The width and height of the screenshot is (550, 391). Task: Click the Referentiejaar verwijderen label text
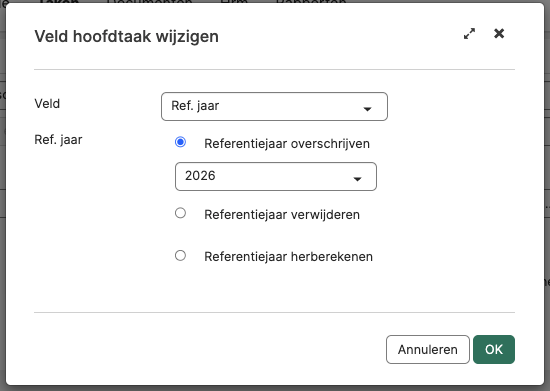(282, 215)
